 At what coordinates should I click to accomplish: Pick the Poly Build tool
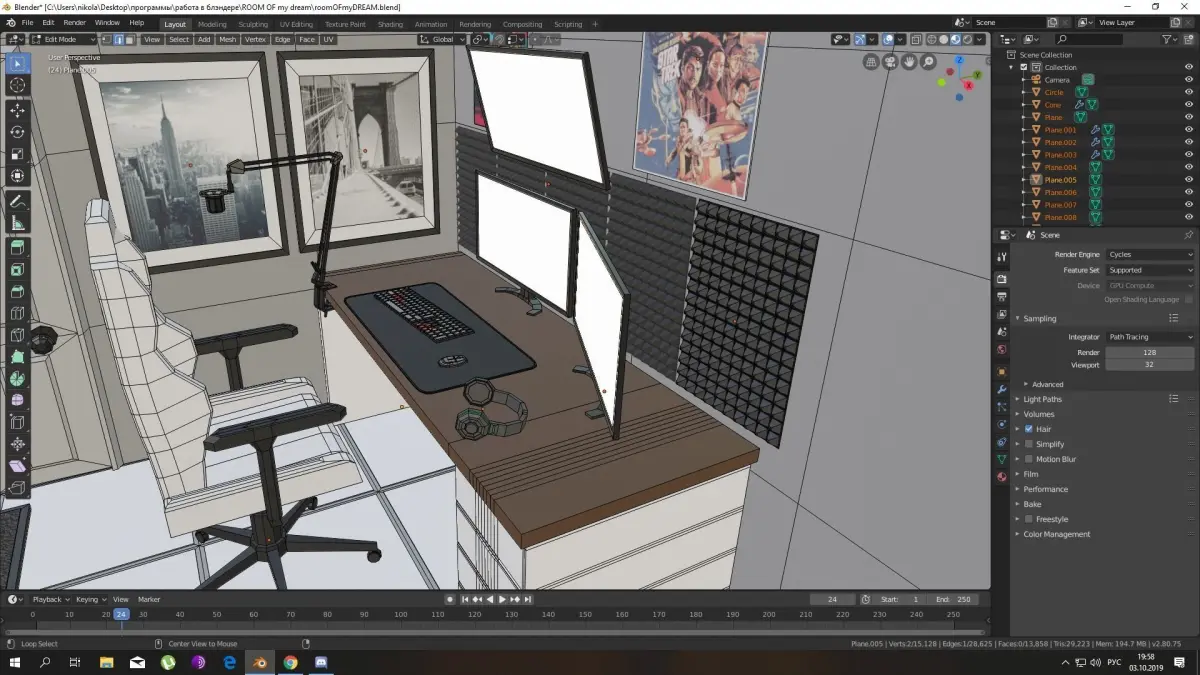(x=17, y=358)
